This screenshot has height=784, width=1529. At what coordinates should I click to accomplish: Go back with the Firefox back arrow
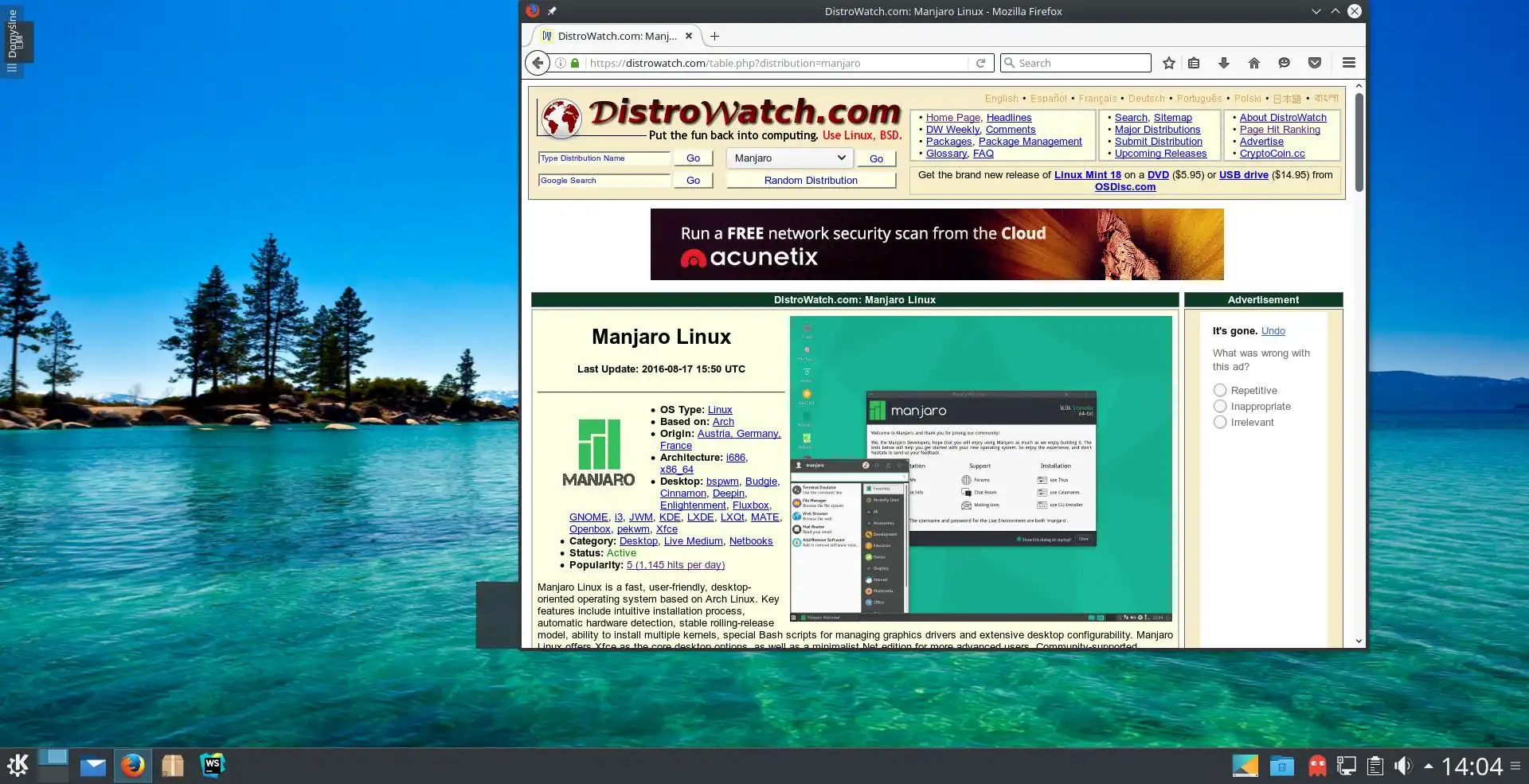click(x=538, y=63)
